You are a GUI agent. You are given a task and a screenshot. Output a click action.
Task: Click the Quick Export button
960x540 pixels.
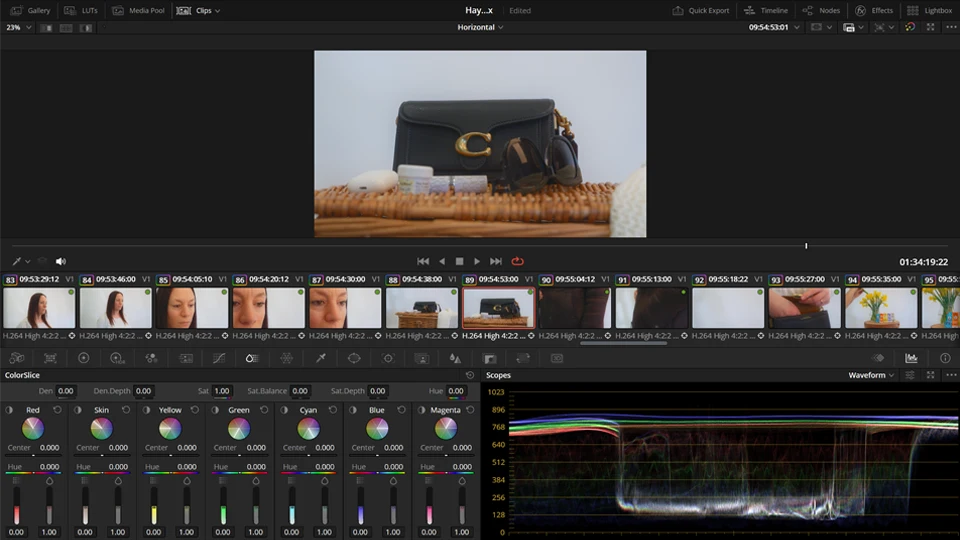click(x=701, y=10)
